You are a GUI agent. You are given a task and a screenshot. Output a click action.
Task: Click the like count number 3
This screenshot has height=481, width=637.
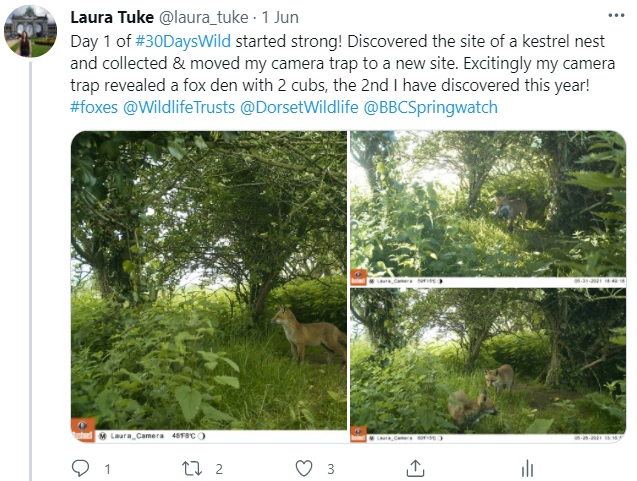coord(330,468)
